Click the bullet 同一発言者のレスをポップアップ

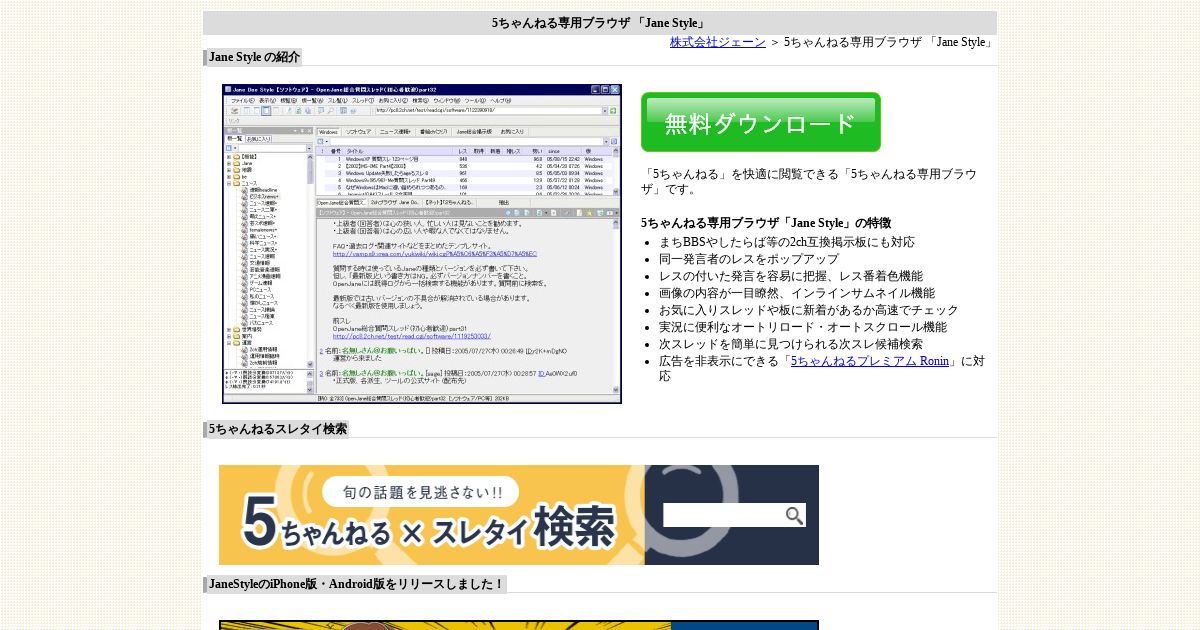coord(749,259)
